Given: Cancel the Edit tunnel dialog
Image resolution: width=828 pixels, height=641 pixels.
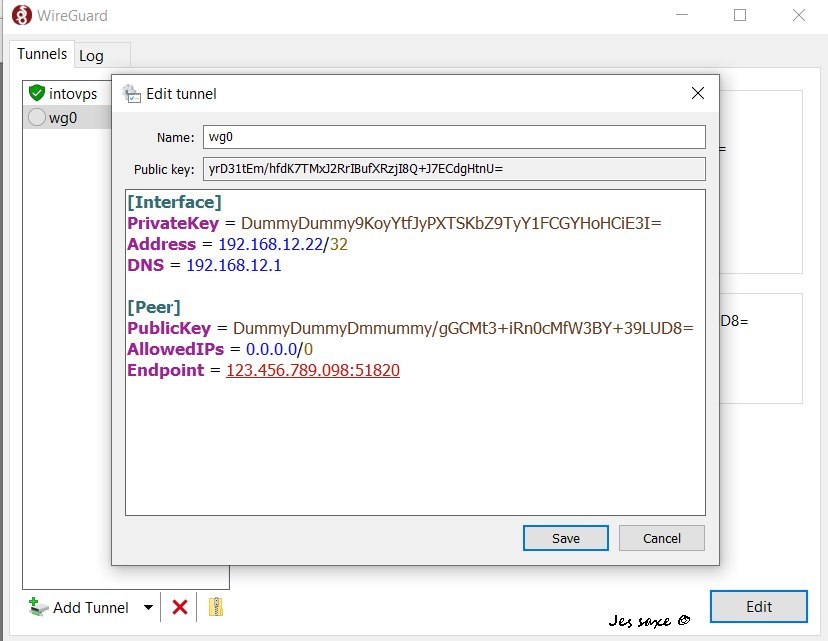Looking at the screenshot, I should 662,538.
